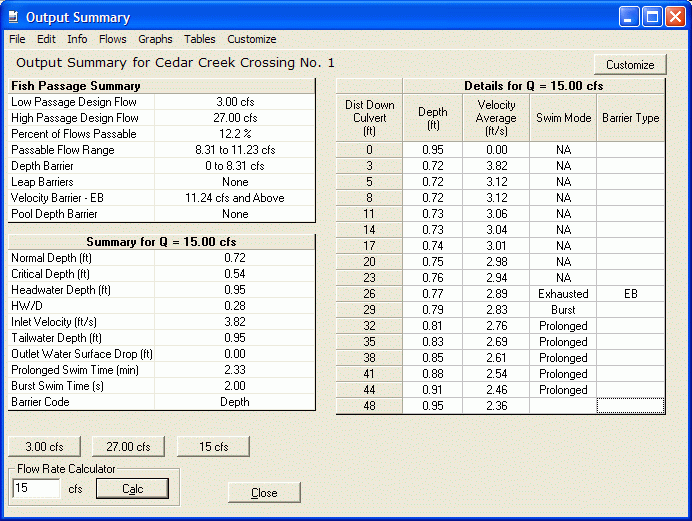Click the depth value 0.77 in distance 26 row
Image resolution: width=692 pixels, height=521 pixels.
coord(432,294)
